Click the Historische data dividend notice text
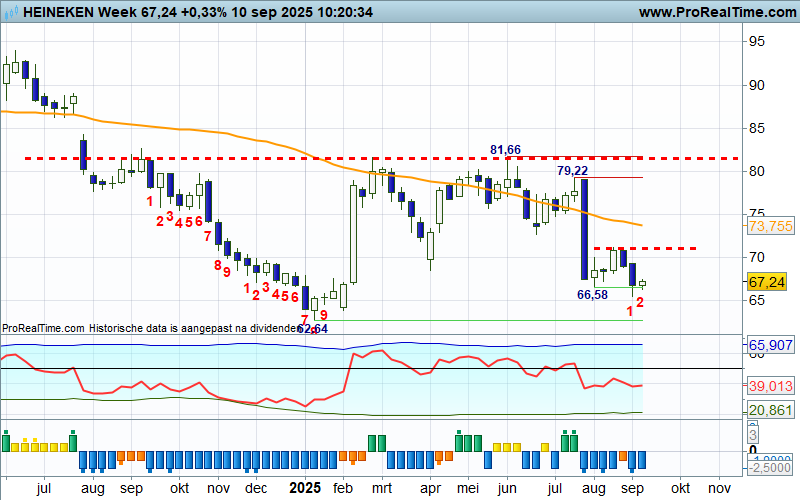 (150, 327)
